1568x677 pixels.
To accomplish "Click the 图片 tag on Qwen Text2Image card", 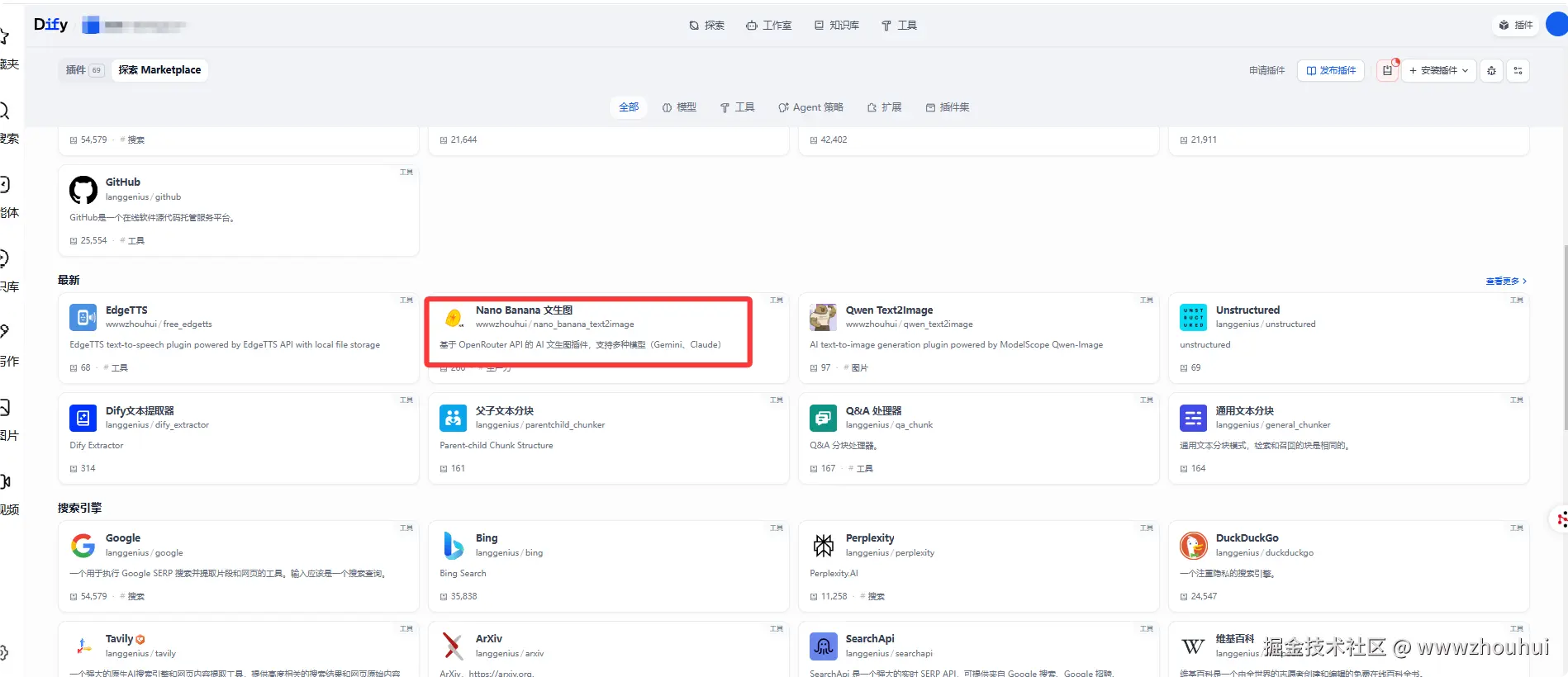I will [856, 368].
